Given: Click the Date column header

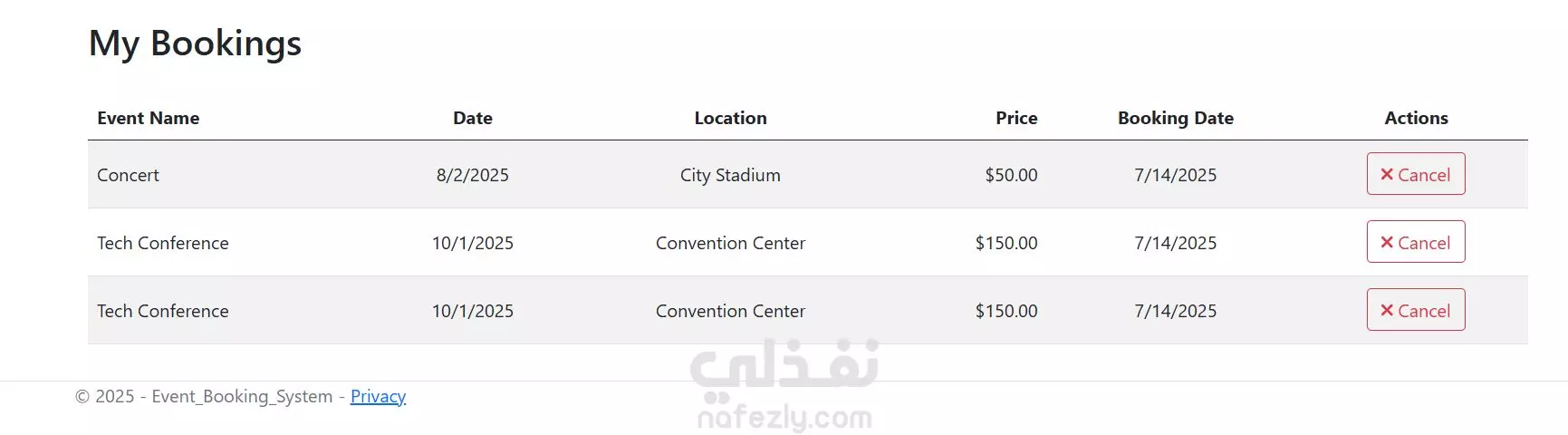Looking at the screenshot, I should [x=473, y=118].
